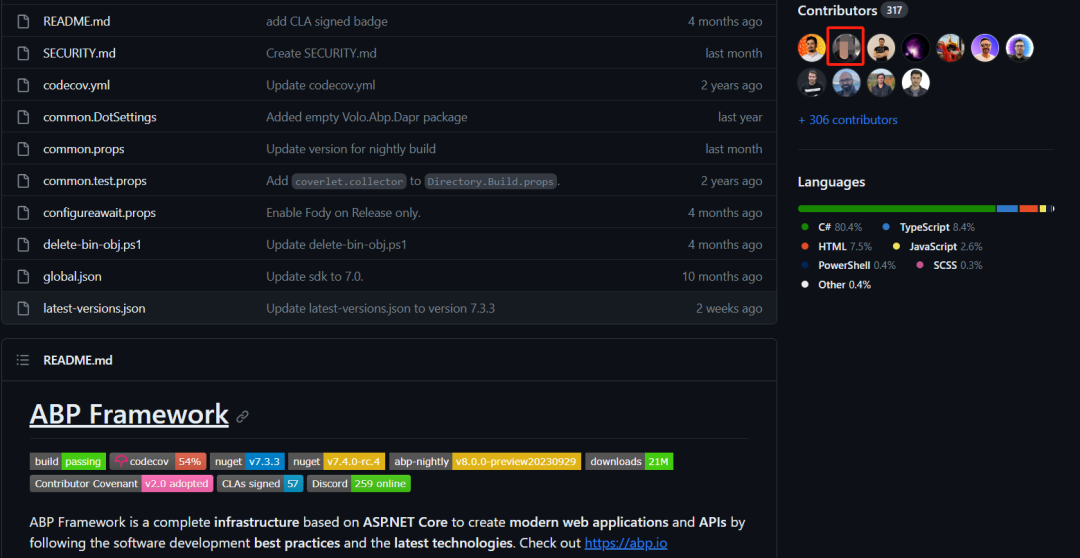This screenshot has width=1080, height=558.
Task: Click the blue TypeScript segment of the language bar
Action: pos(1007,208)
